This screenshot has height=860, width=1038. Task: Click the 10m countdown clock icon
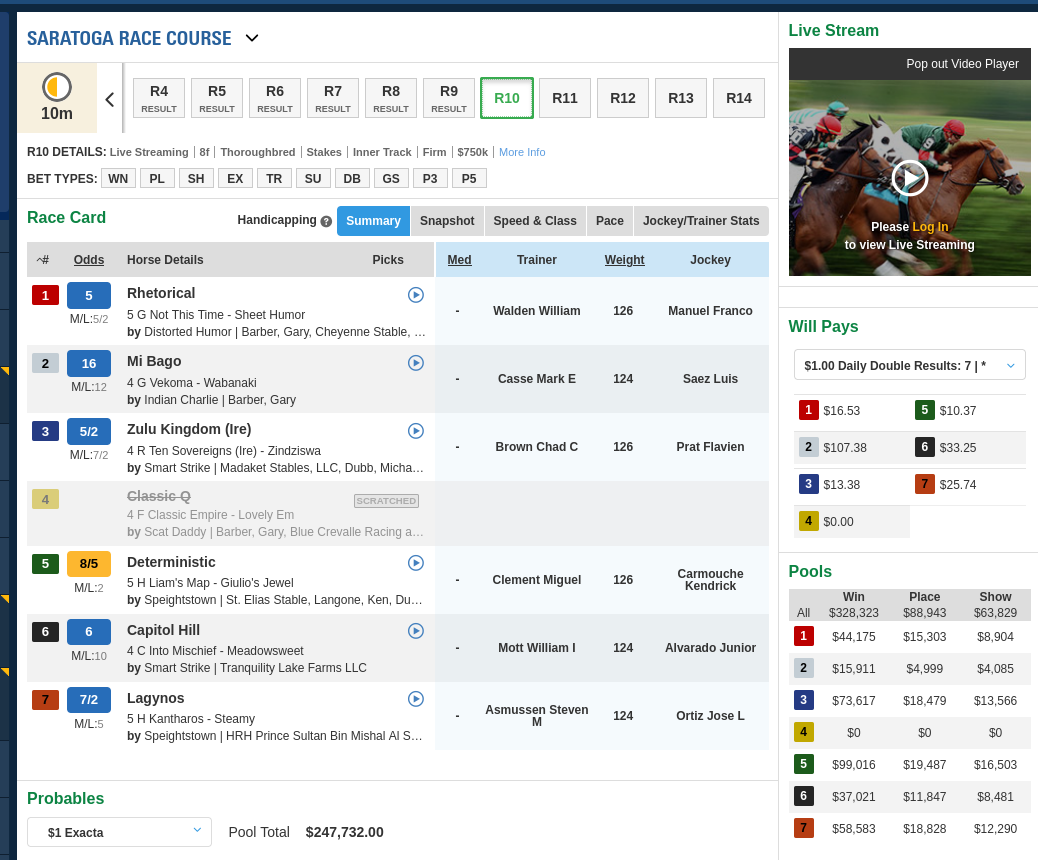pos(57,87)
